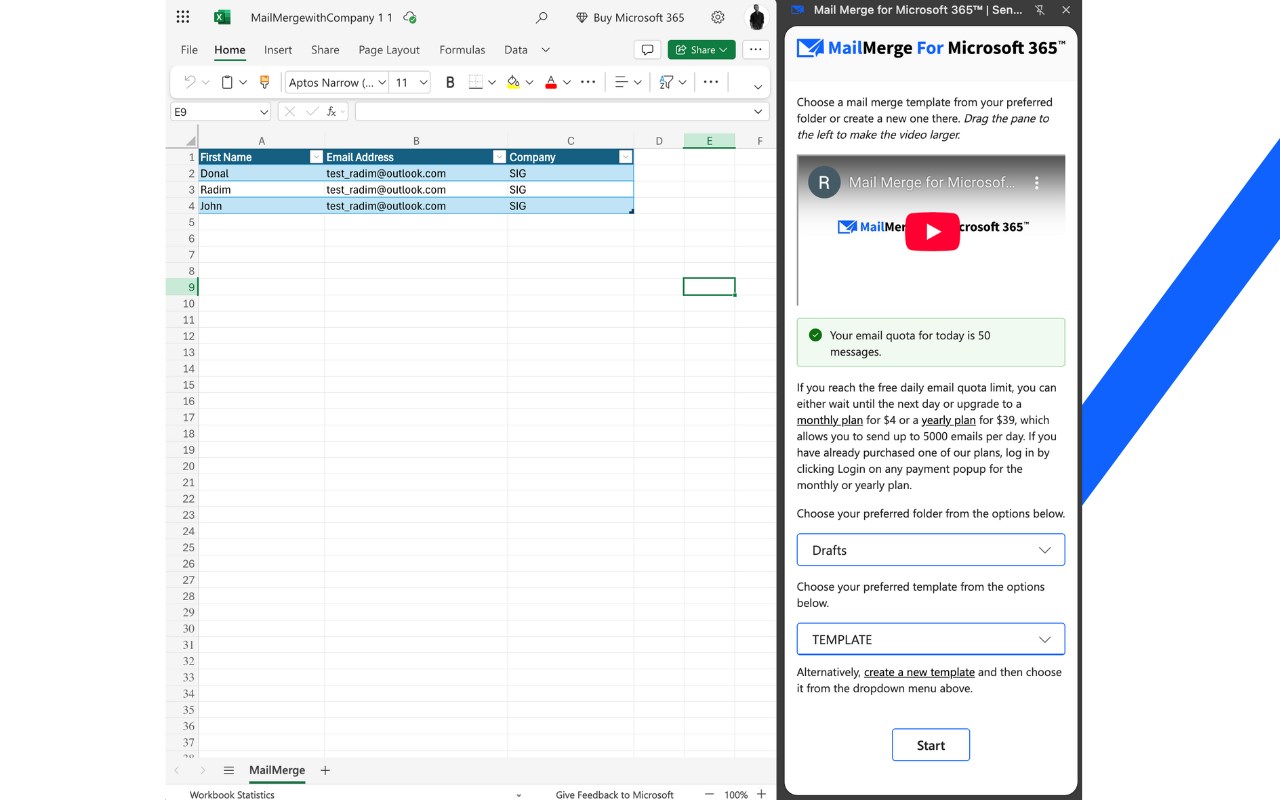
Task: Toggle bold formatting
Action: pos(449,81)
